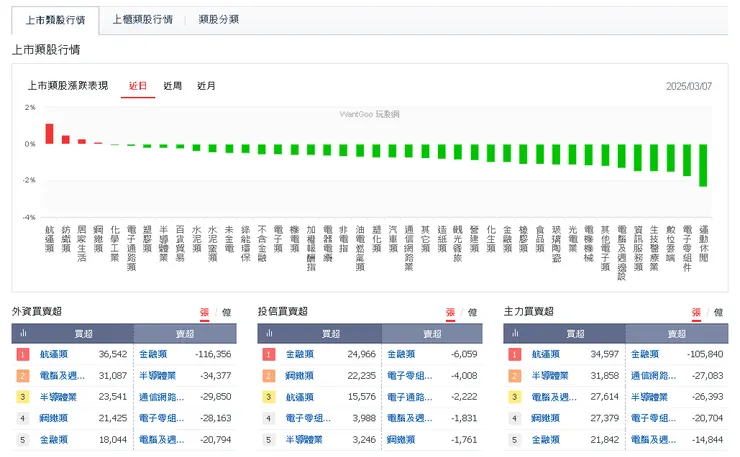The height and width of the screenshot is (457, 740).
Task: Click the green 運動休閒 bar in chart
Action: 703,165
